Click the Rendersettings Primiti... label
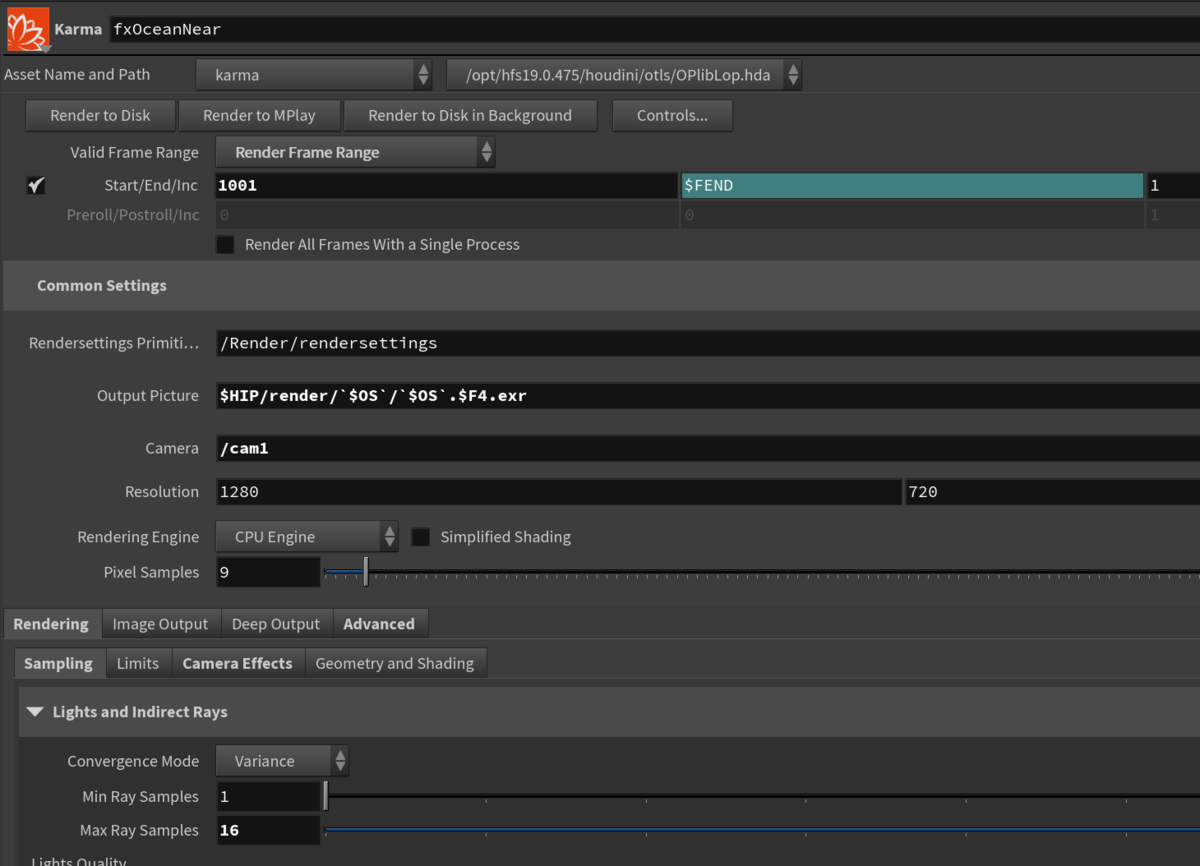1200x866 pixels. tap(114, 343)
